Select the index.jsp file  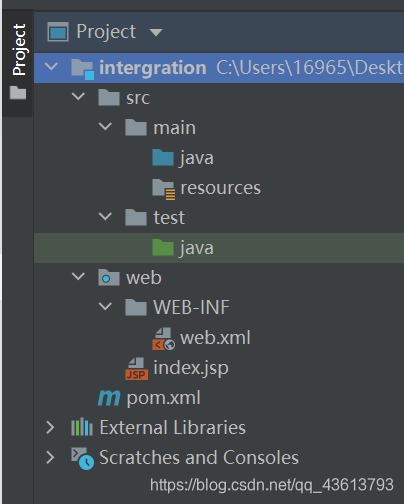(191, 369)
